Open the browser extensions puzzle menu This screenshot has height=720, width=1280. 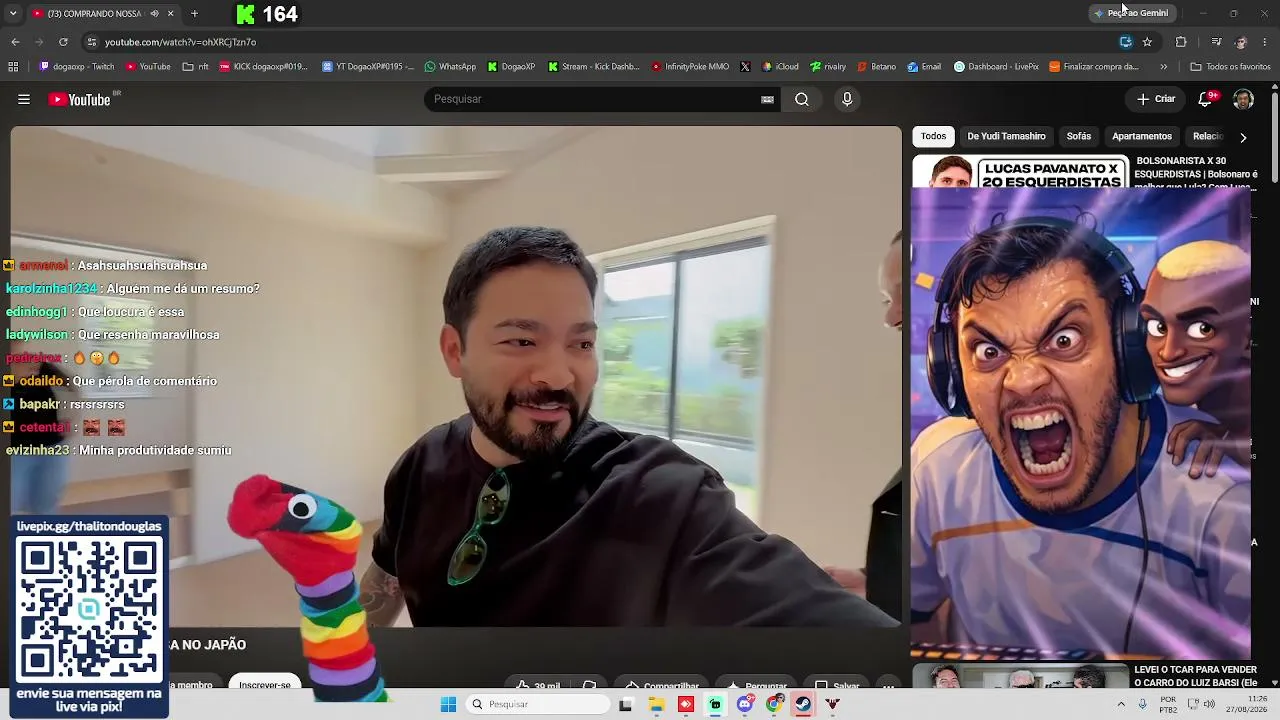1181,42
